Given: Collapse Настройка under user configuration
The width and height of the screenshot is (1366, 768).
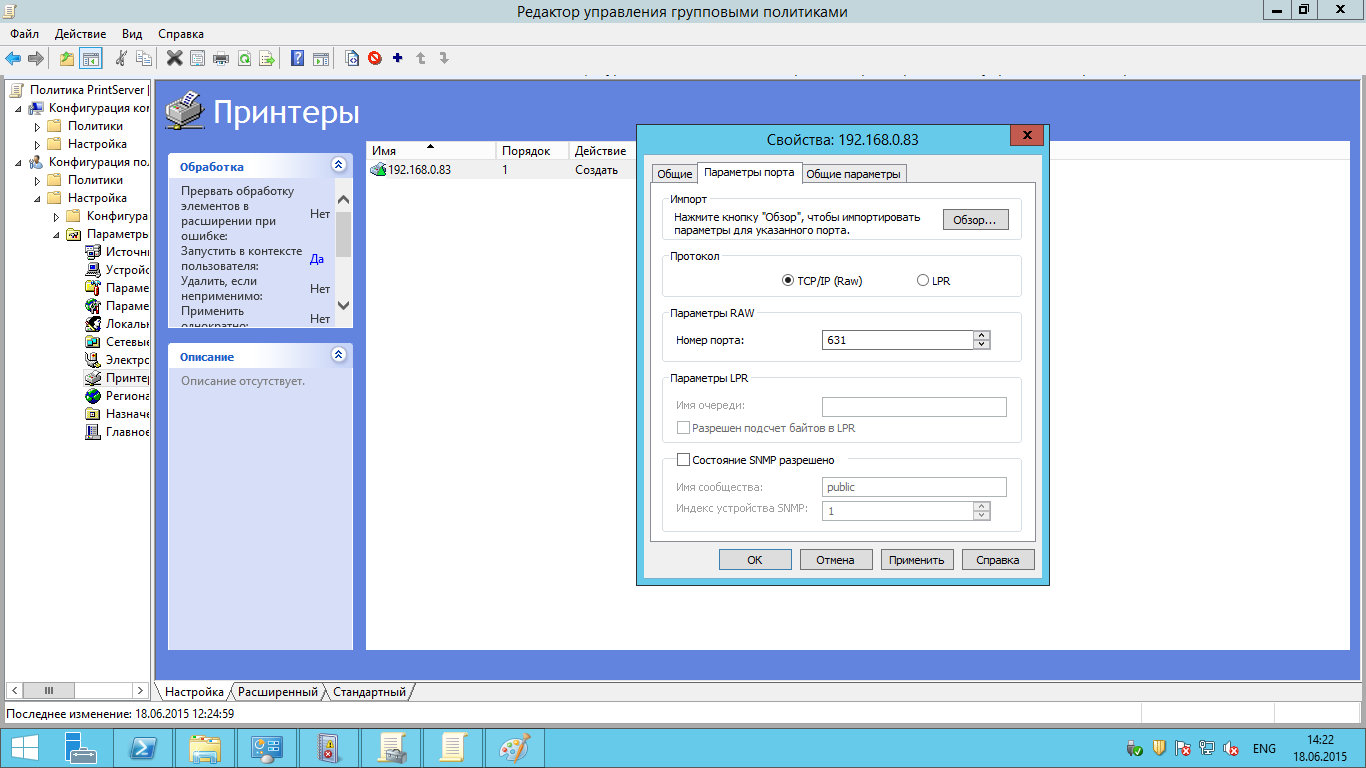Looking at the screenshot, I should (37, 198).
